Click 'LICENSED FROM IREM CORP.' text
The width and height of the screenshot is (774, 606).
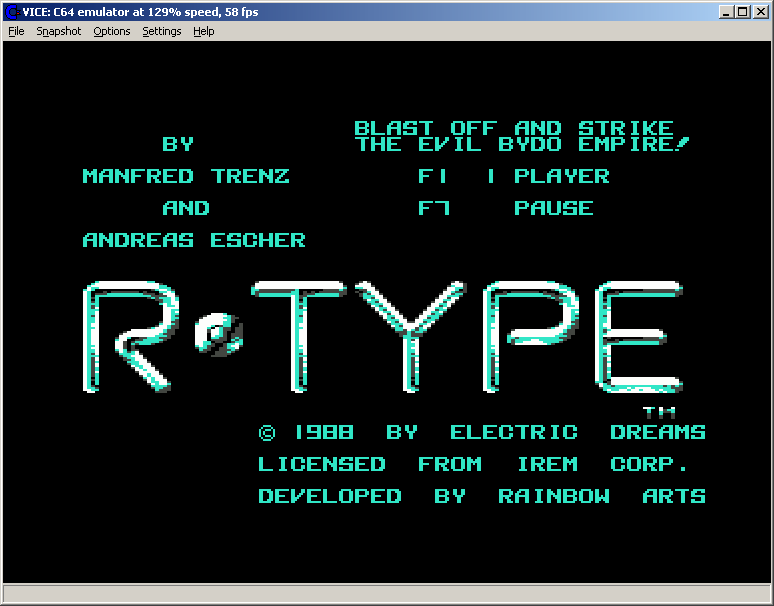(473, 464)
